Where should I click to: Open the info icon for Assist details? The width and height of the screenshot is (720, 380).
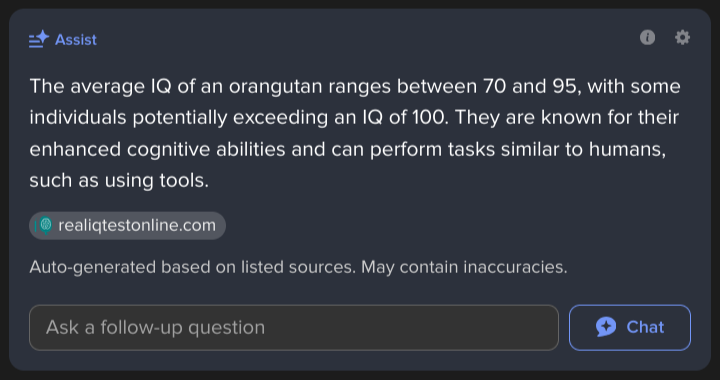[x=647, y=38]
